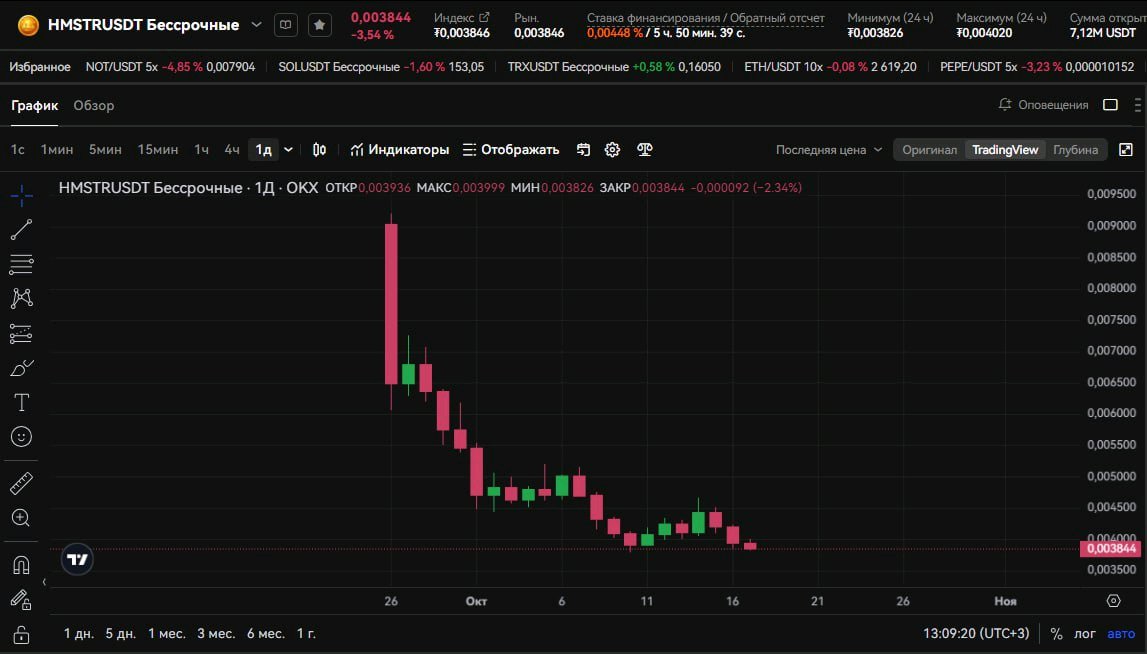Image resolution: width=1147 pixels, height=654 pixels.
Task: Toggle авто auto scale
Action: point(1121,634)
